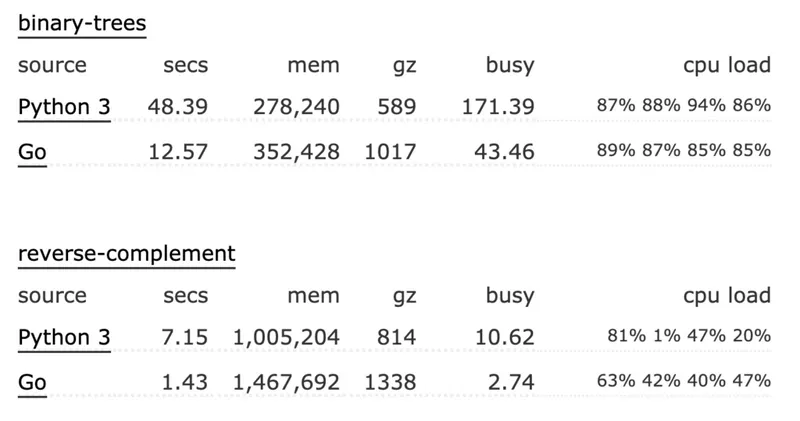Image resolution: width=800 pixels, height=421 pixels.
Task: Click Python 3 link under binary-trees
Action: tap(64, 106)
